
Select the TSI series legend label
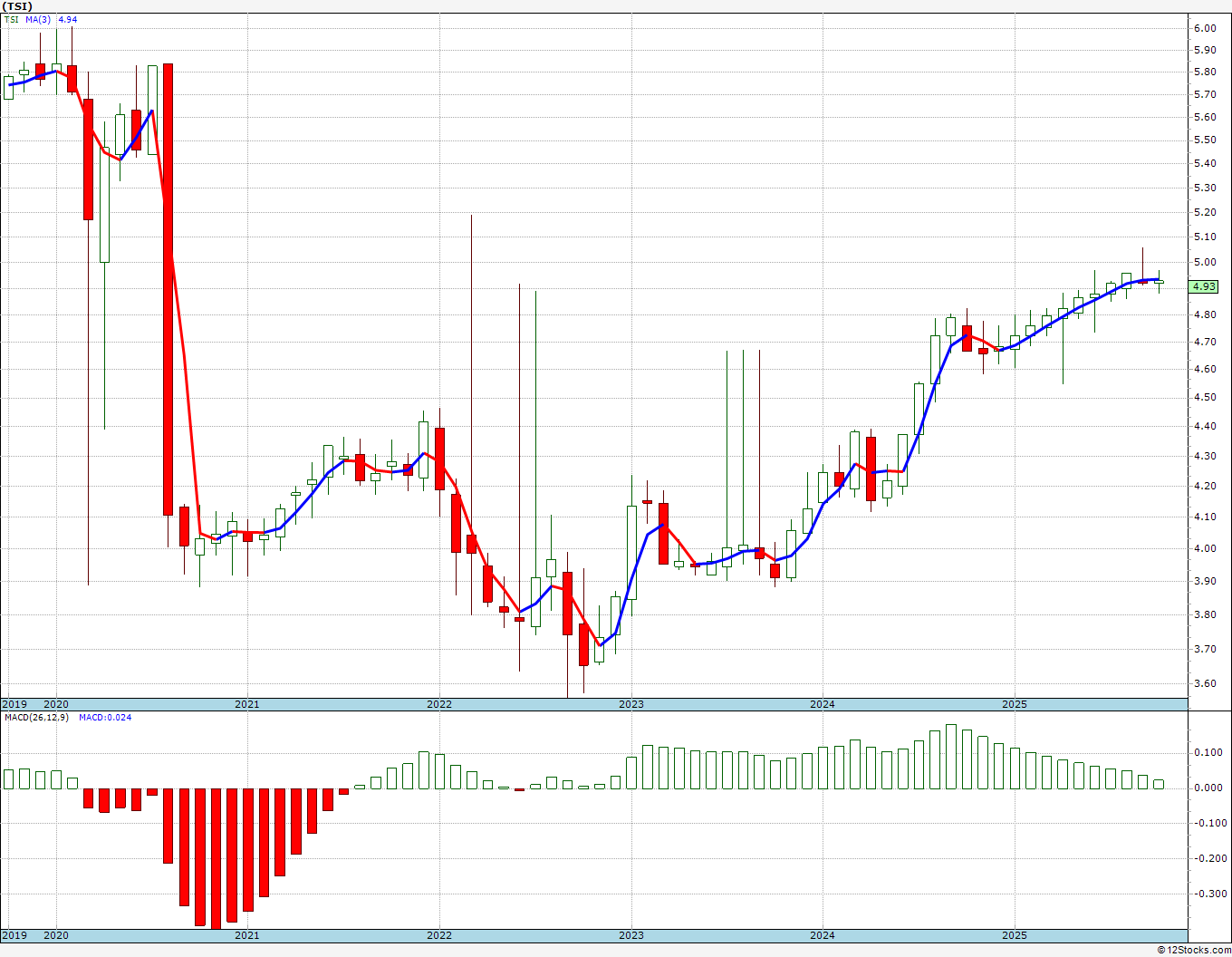(x=11, y=19)
